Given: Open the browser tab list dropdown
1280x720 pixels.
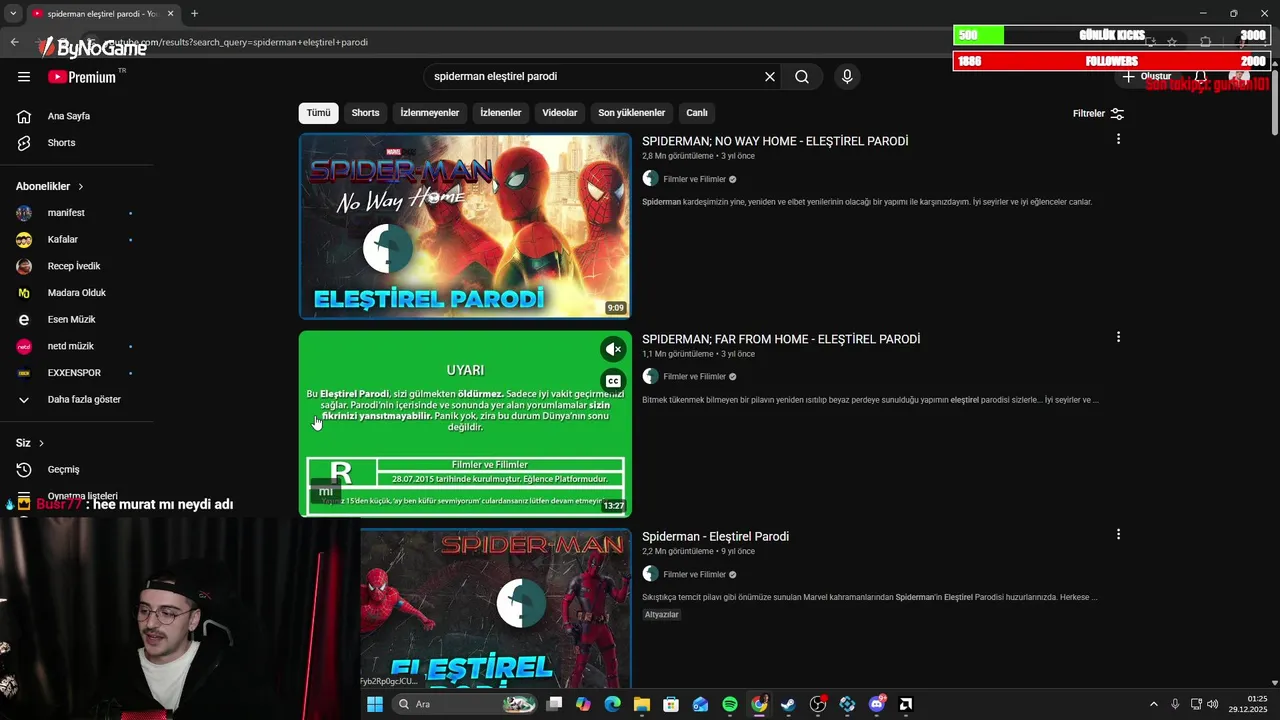Looking at the screenshot, I should pos(13,14).
